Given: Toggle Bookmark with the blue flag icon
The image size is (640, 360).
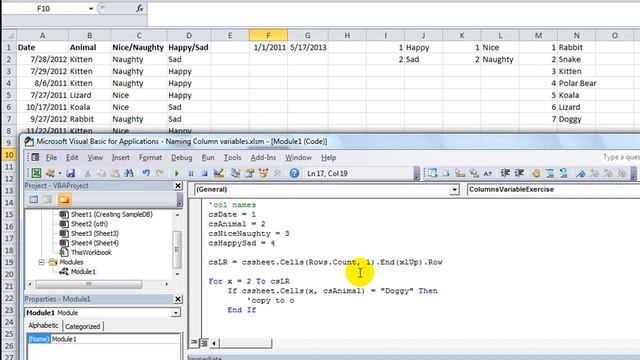Looking at the screenshot, I should tap(580, 173).
